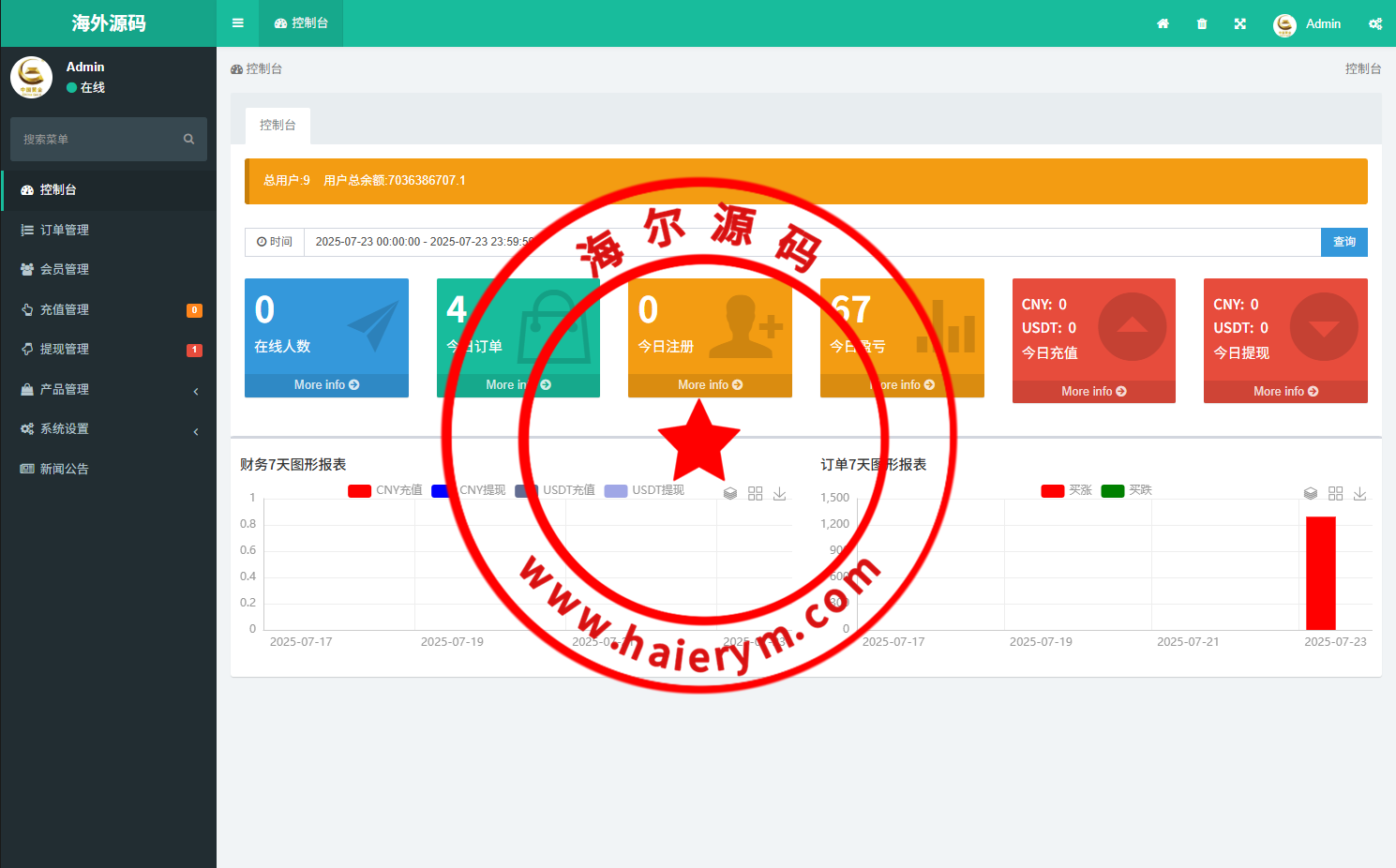
Task: Open the Admin user dropdown in header
Action: coord(1307,23)
